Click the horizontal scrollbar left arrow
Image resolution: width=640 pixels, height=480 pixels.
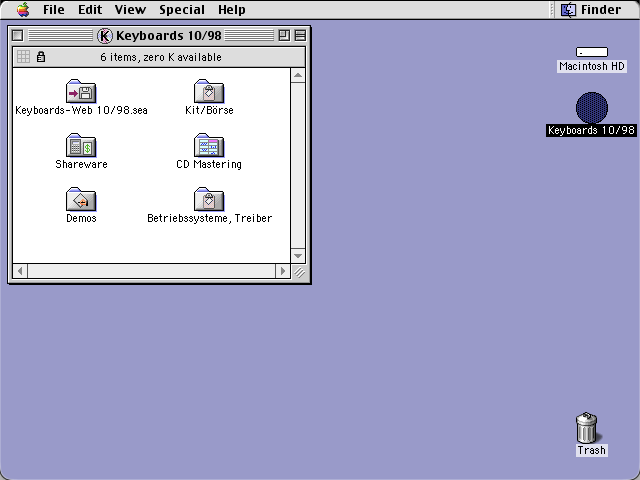[x=20, y=271]
